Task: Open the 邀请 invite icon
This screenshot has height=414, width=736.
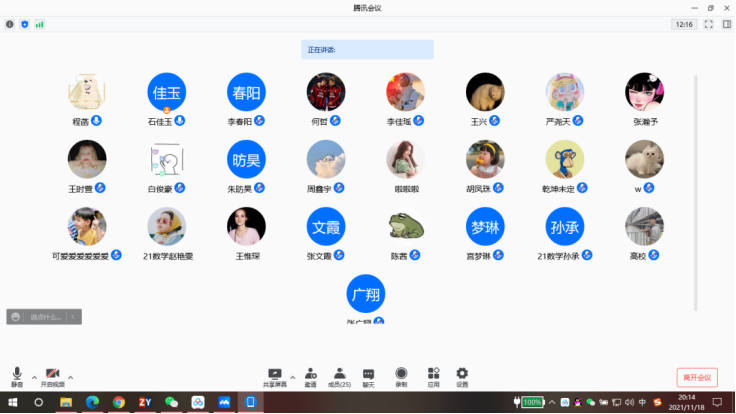Action: pos(311,375)
